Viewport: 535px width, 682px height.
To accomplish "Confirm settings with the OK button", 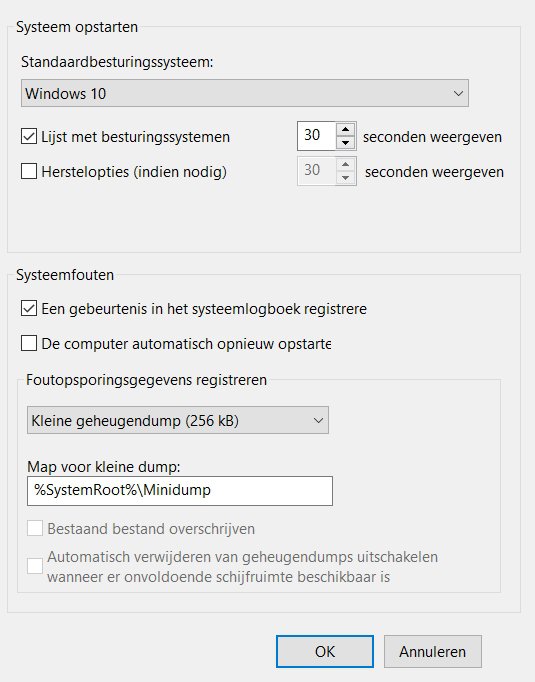I will tap(325, 651).
